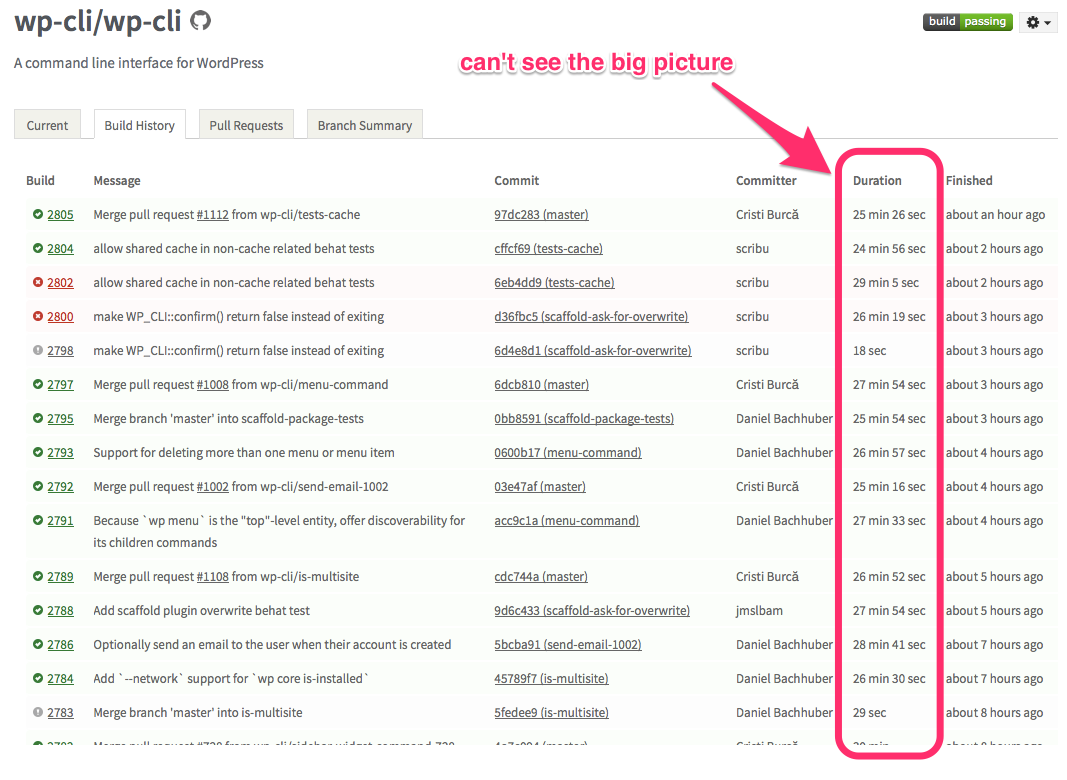The height and width of the screenshot is (780, 1067).
Task: Click failed status icon for build 2800
Action: [38, 316]
